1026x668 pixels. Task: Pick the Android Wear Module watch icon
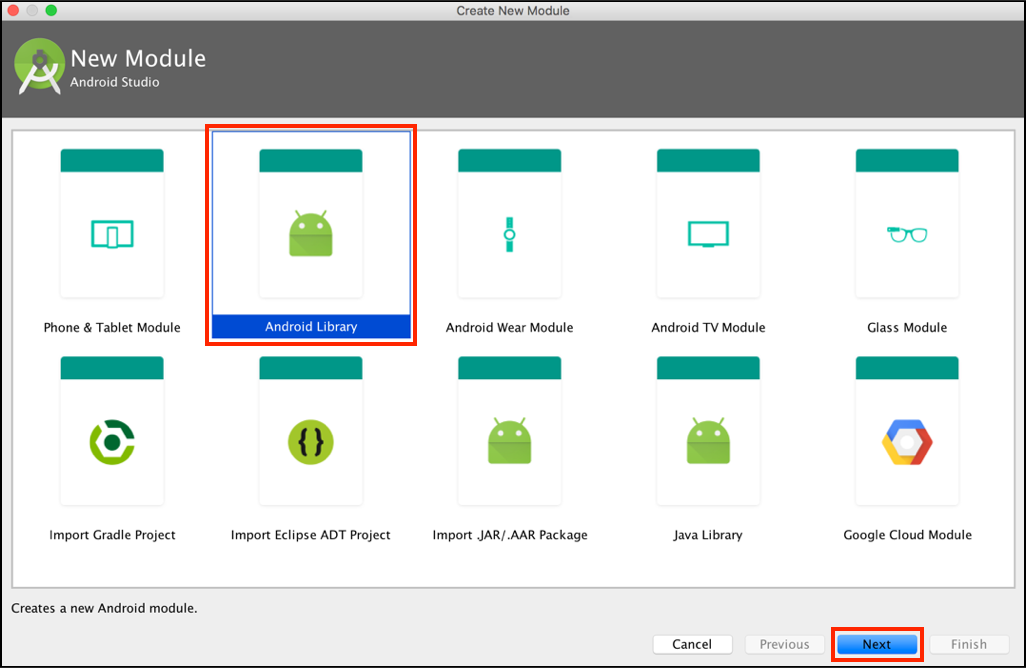coord(509,234)
